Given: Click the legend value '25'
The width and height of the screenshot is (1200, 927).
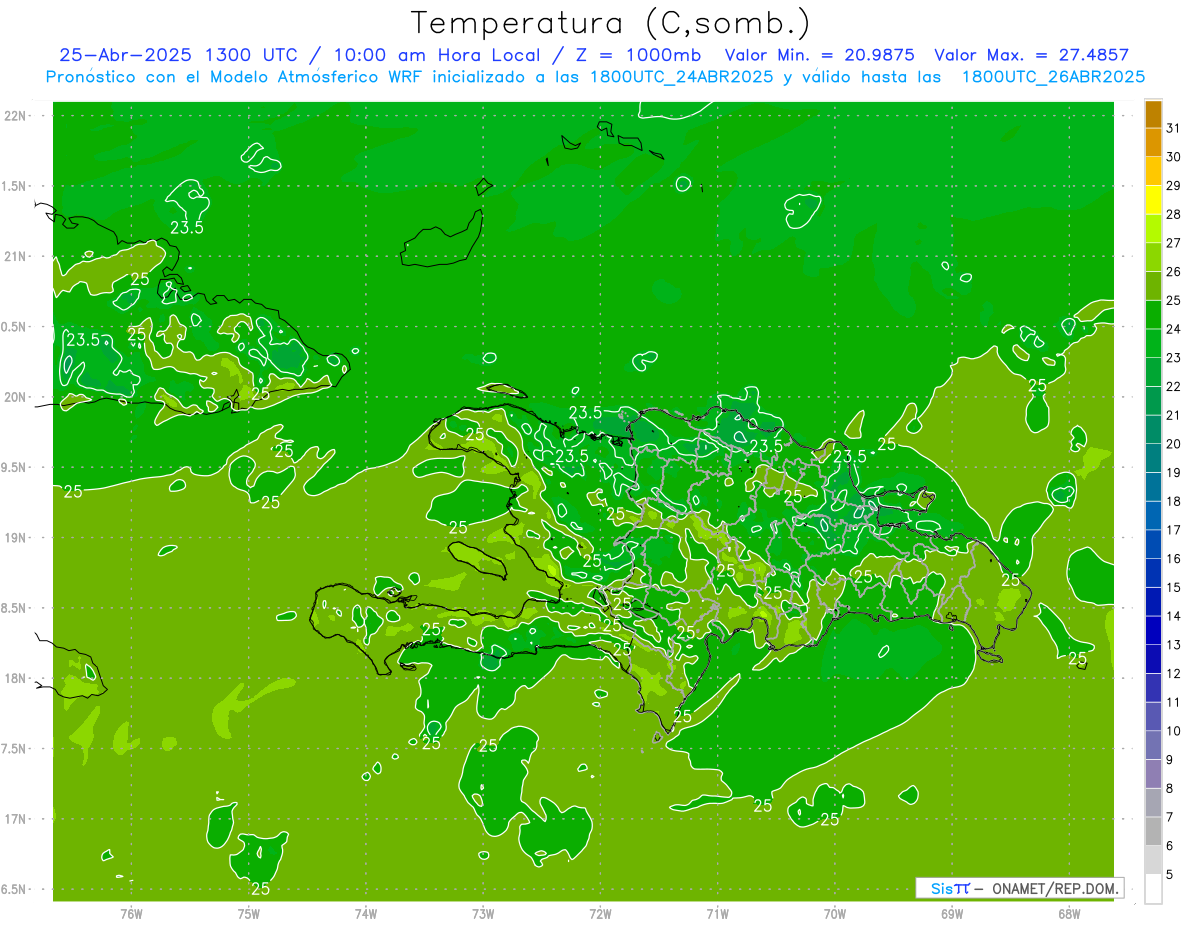Looking at the screenshot, I should click(x=1173, y=300).
